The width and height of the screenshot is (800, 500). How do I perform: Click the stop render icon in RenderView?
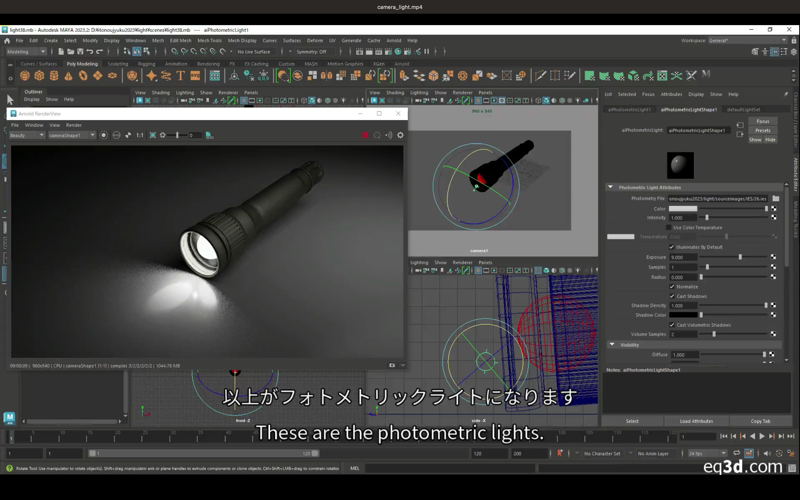tap(365, 135)
